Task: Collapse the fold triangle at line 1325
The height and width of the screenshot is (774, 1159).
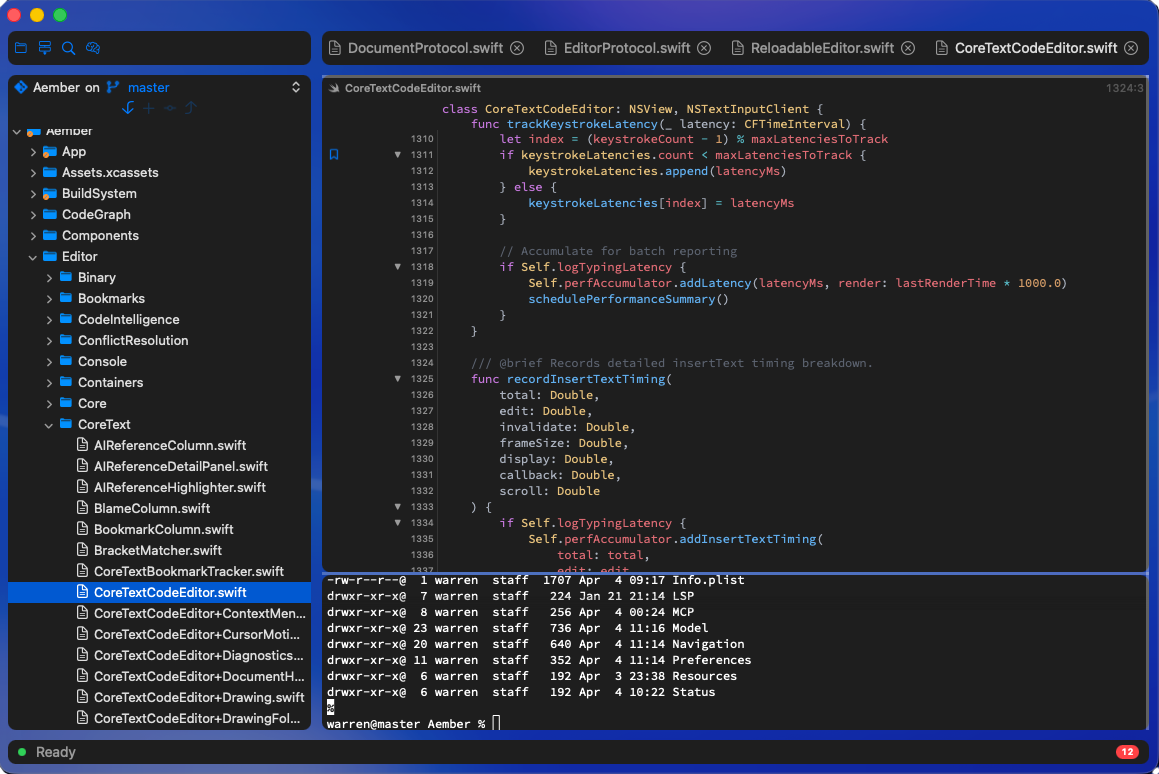Action: point(398,379)
